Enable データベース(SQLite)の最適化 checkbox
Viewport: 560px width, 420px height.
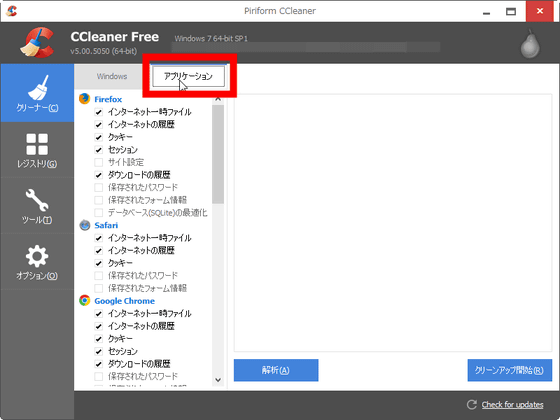(x=99, y=213)
